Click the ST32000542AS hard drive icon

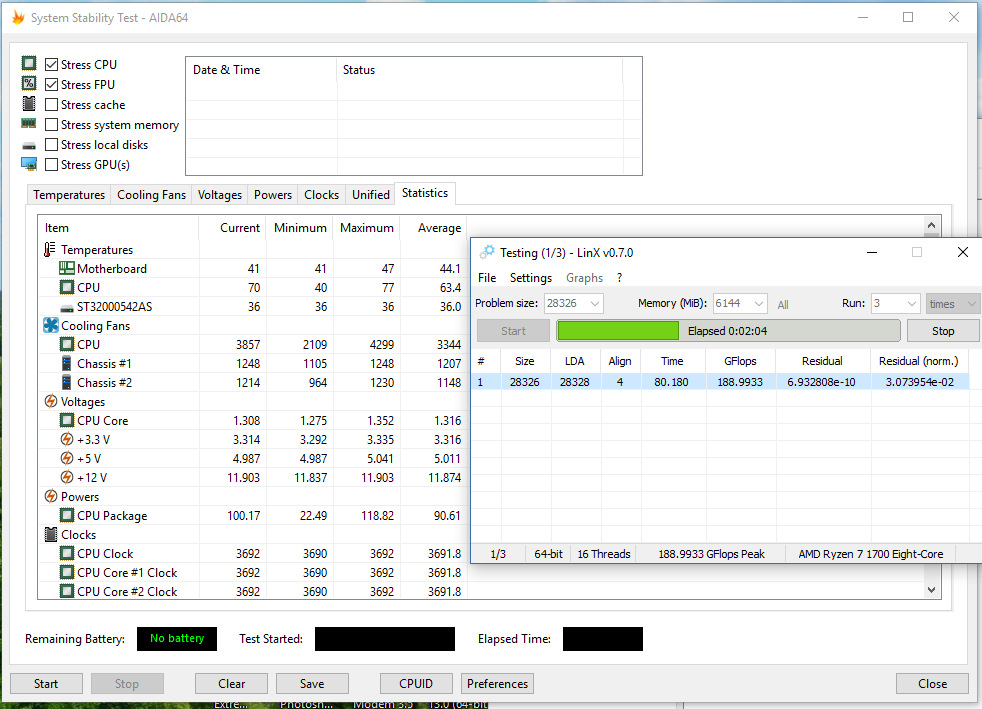click(x=67, y=308)
